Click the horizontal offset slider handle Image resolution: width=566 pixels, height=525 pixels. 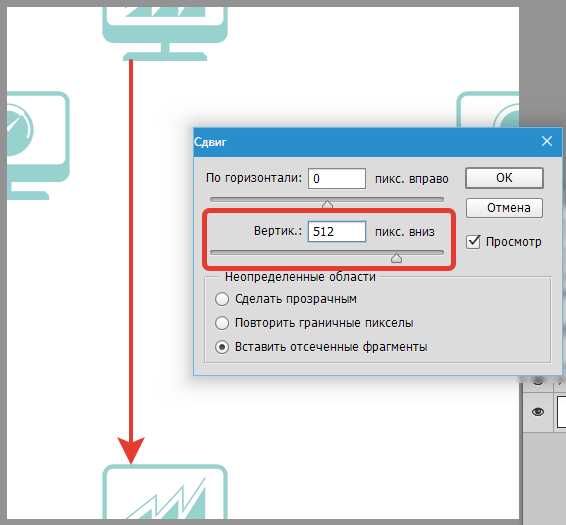tap(327, 204)
